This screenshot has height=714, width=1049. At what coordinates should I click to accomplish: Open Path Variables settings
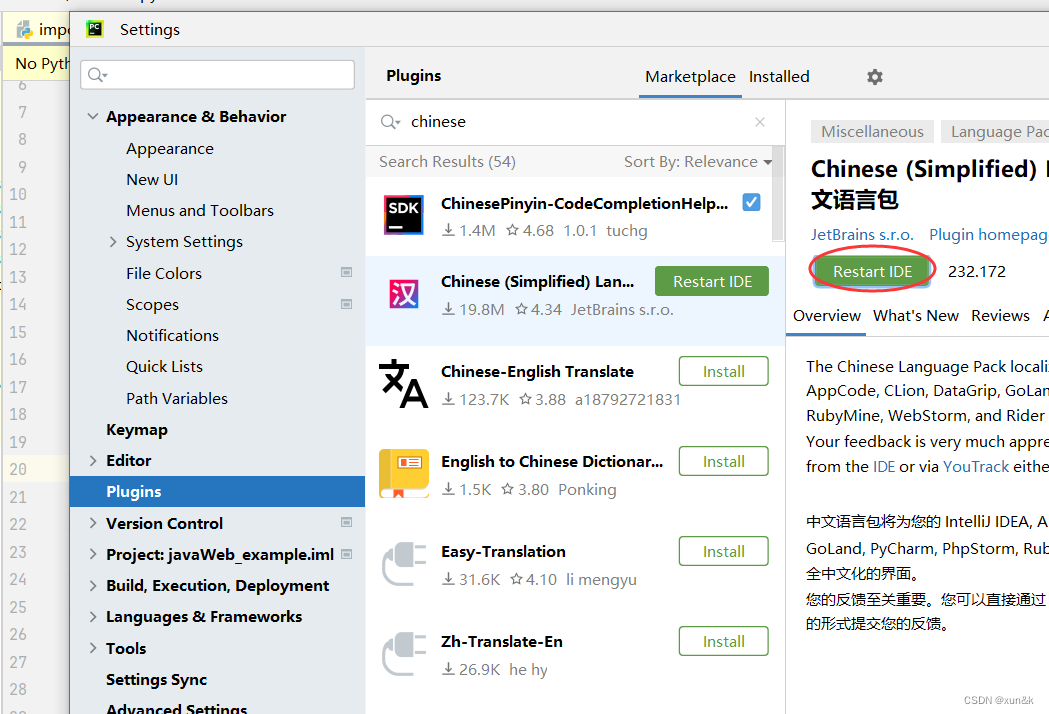177,398
